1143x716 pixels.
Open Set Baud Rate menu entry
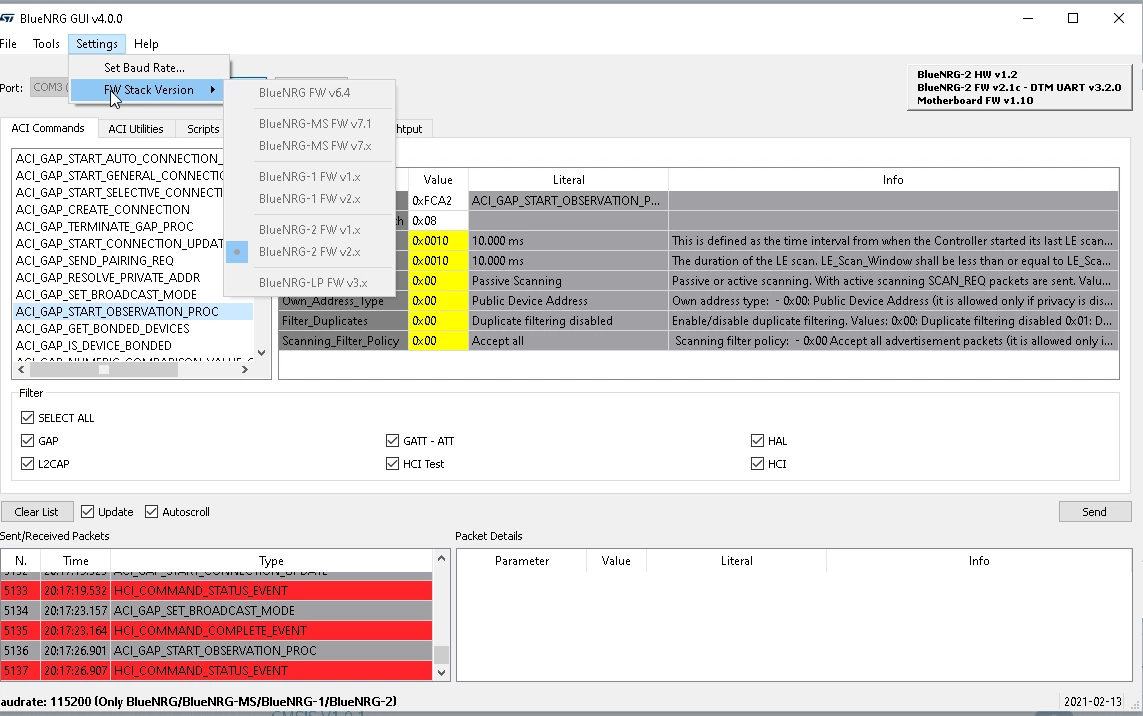144,68
